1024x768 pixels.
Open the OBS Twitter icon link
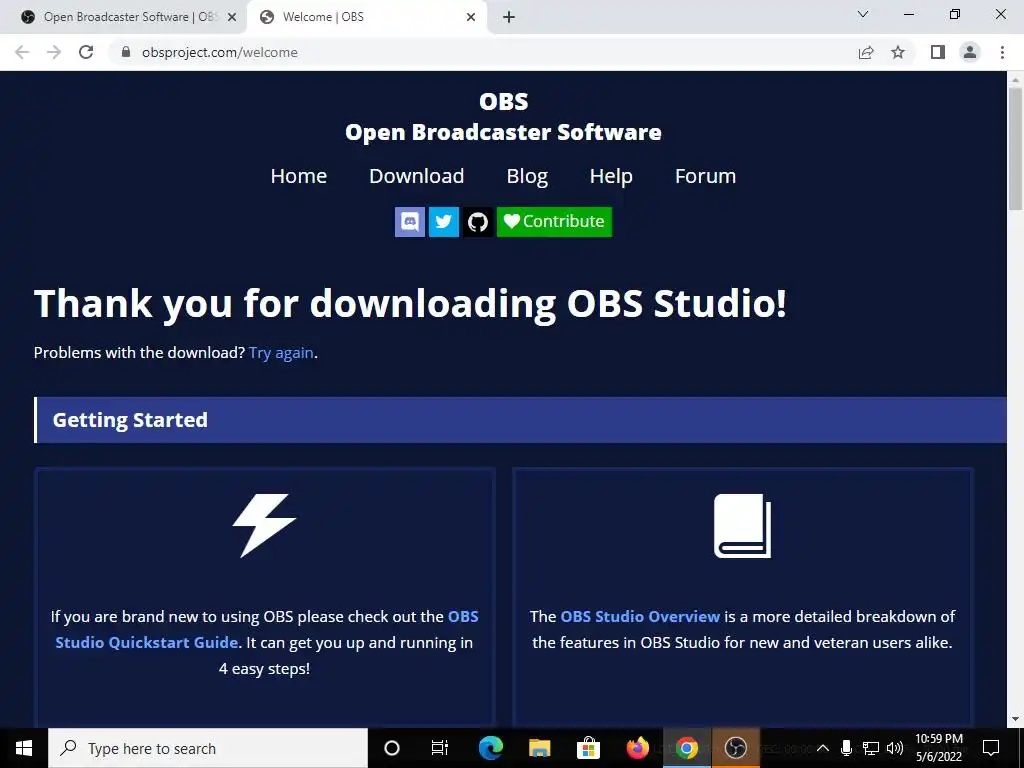pos(444,222)
